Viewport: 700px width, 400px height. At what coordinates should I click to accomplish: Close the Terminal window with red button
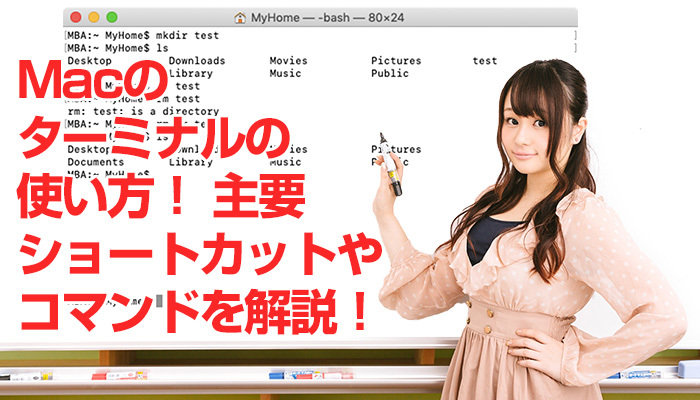[x=76, y=17]
